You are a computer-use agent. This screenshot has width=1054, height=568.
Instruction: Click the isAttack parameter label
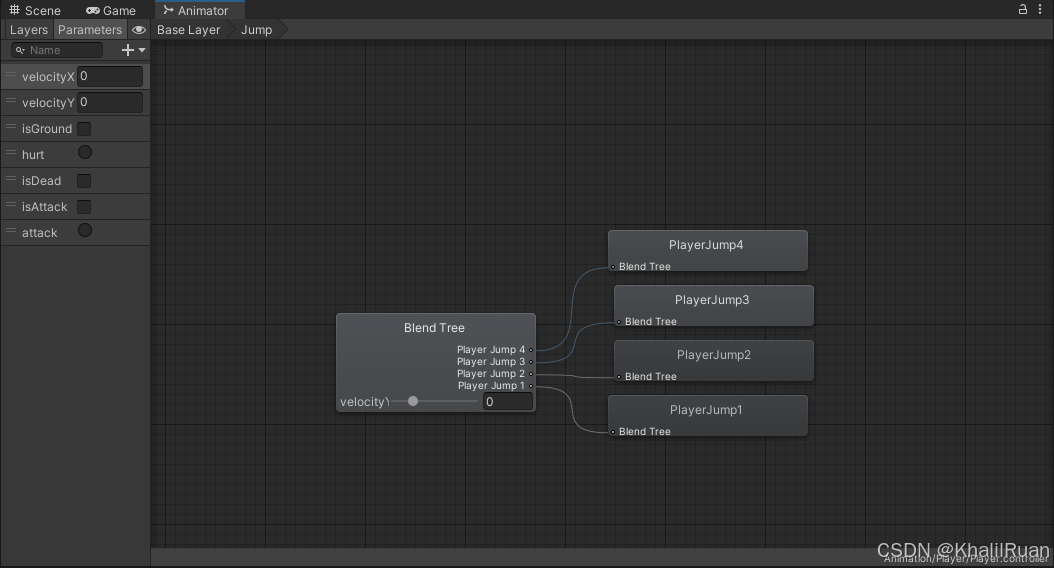(44, 207)
